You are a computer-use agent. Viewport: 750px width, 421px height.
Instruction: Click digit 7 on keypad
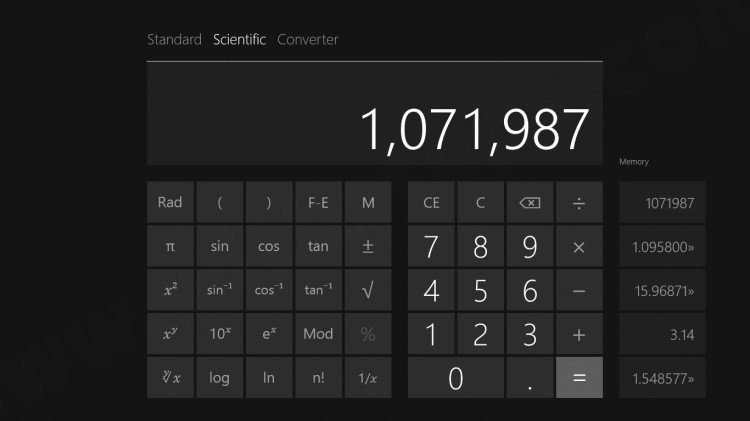coord(431,246)
